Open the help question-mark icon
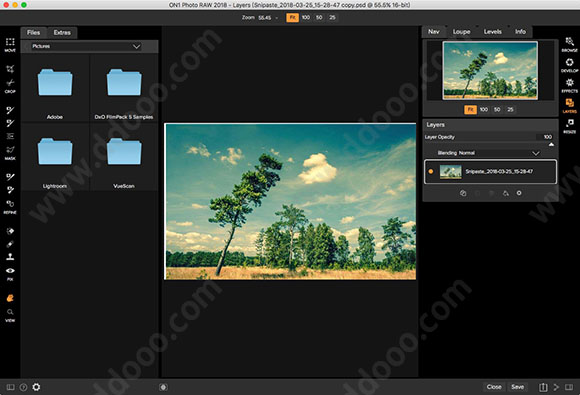The image size is (580, 395). click(x=23, y=387)
